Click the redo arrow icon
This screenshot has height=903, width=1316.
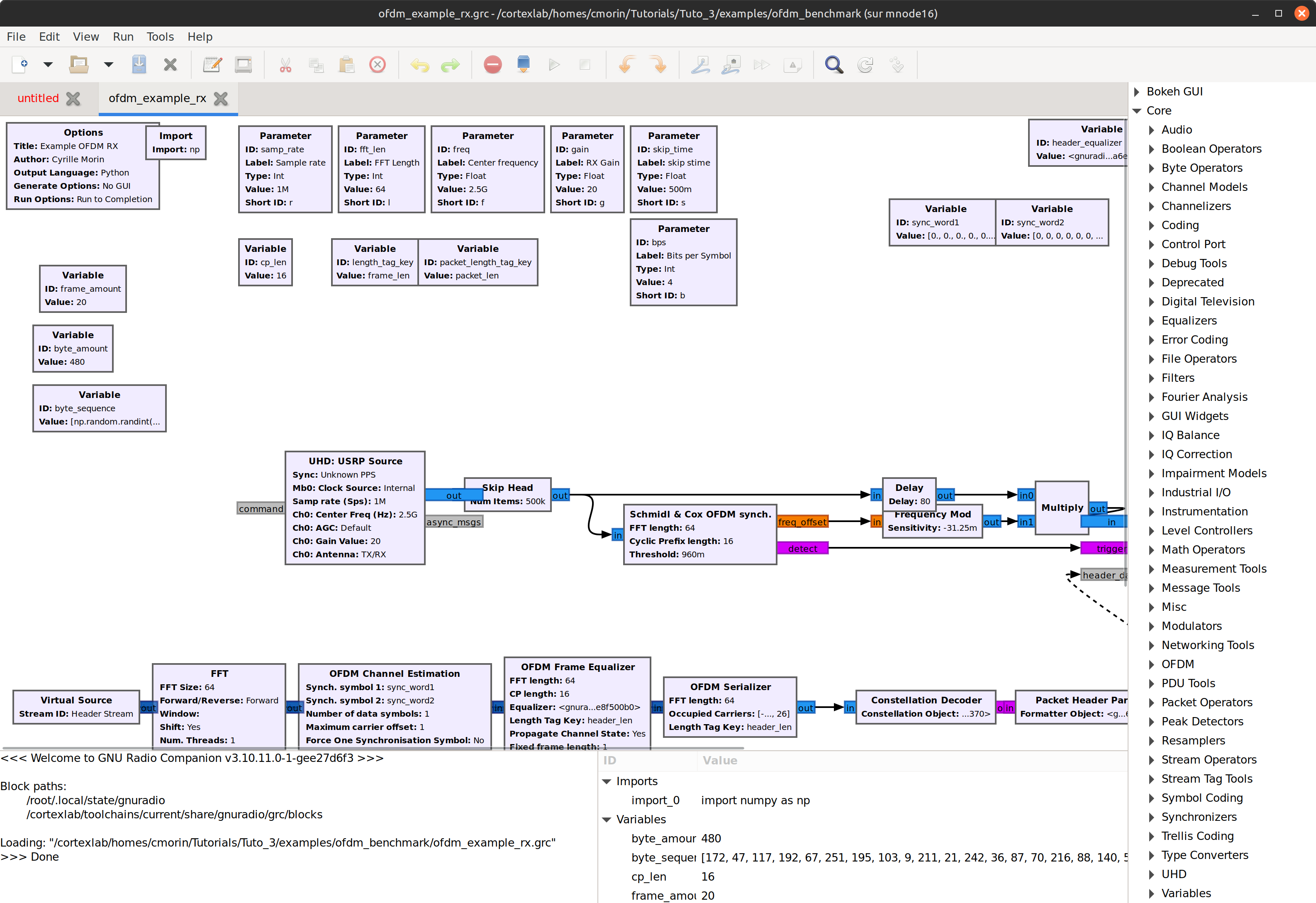[x=450, y=65]
